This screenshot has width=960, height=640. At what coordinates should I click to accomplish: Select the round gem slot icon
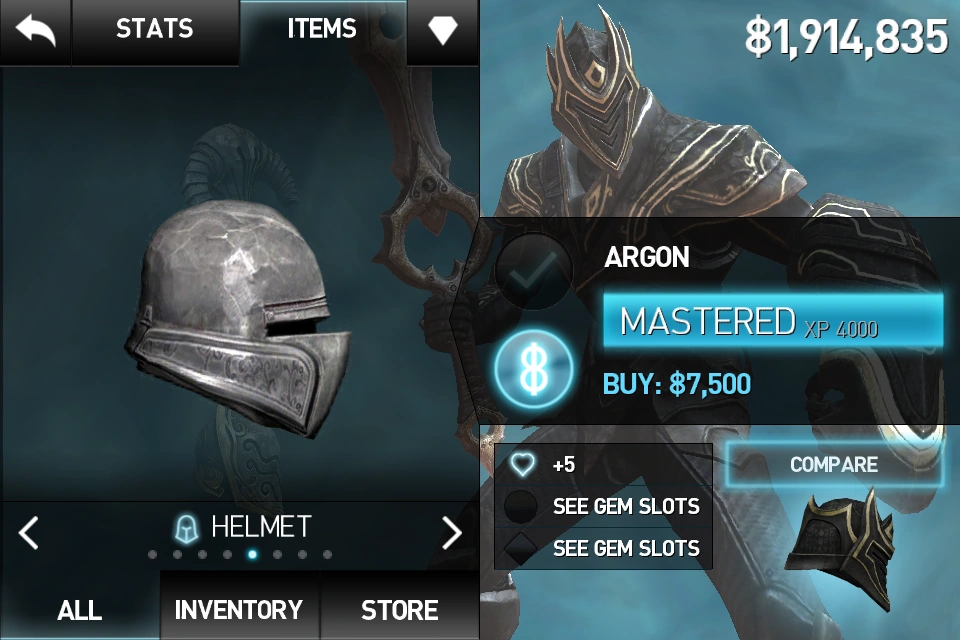[520, 507]
